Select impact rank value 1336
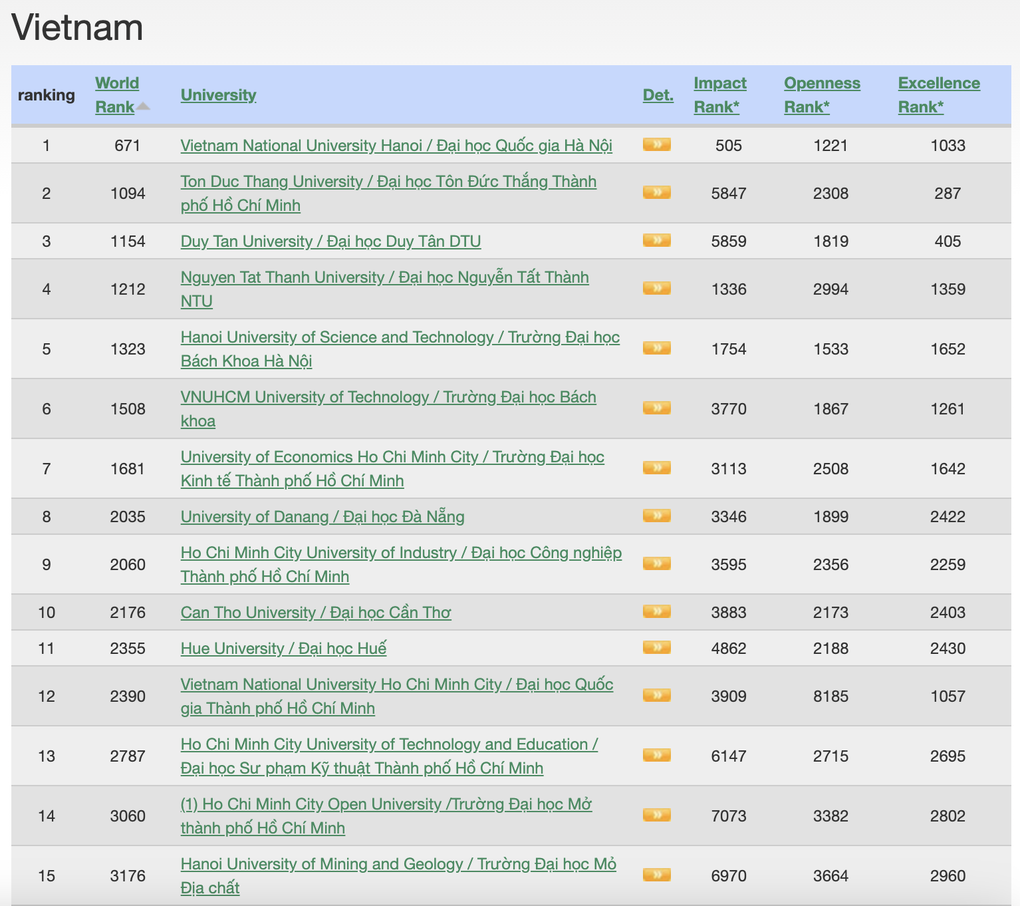 pos(729,289)
